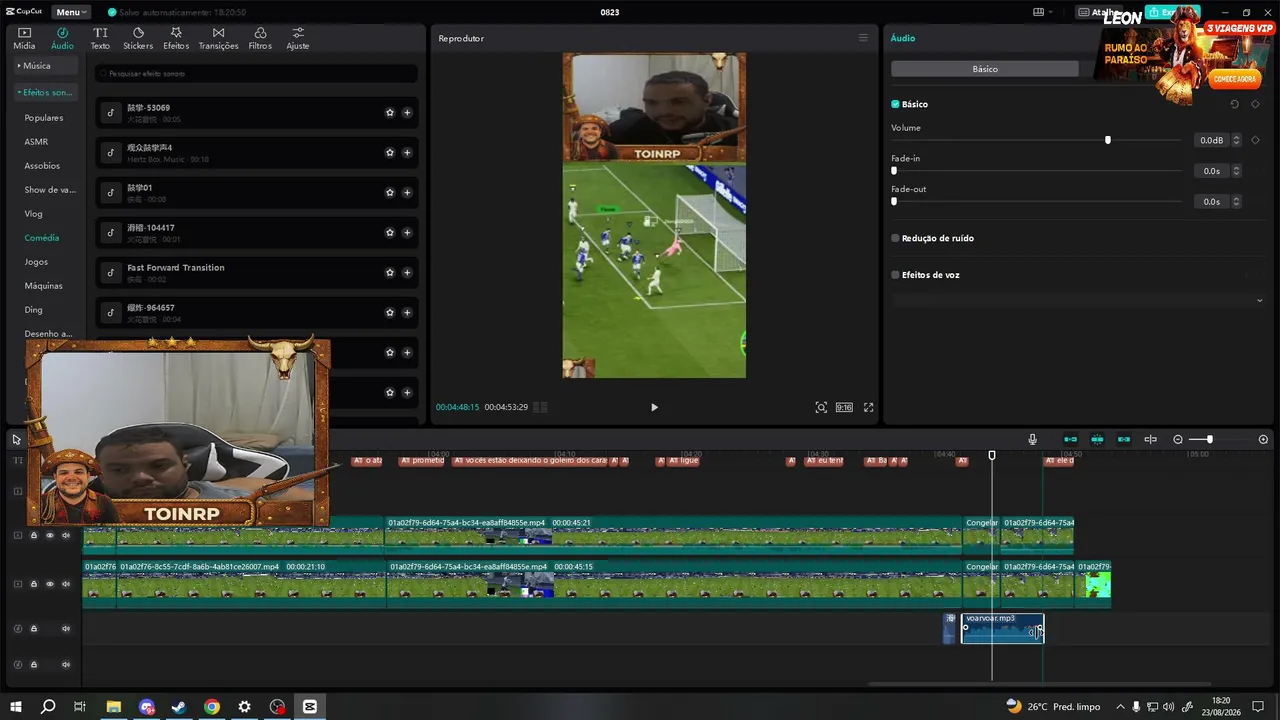
Task: Enable Redução de ruído checkbox
Action: [896, 238]
